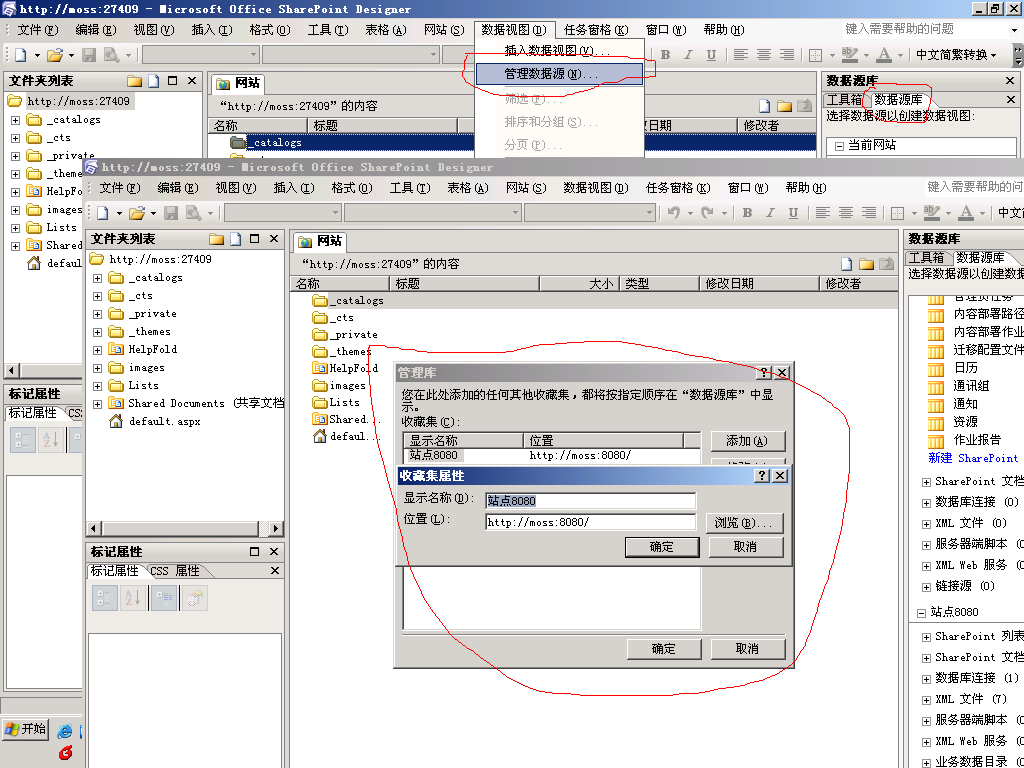Click 添加(A) button in 管理库 dialog

click(747, 441)
